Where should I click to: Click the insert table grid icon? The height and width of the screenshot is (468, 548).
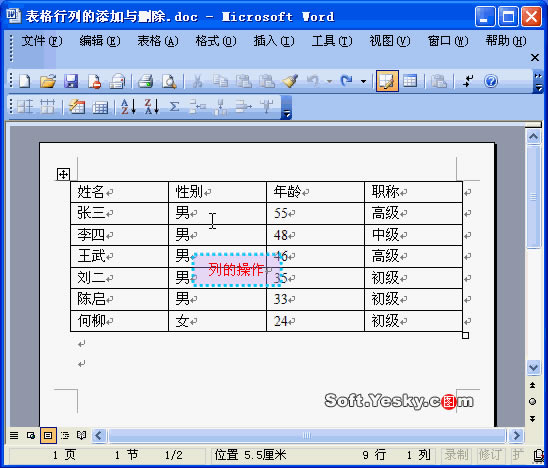pos(410,81)
